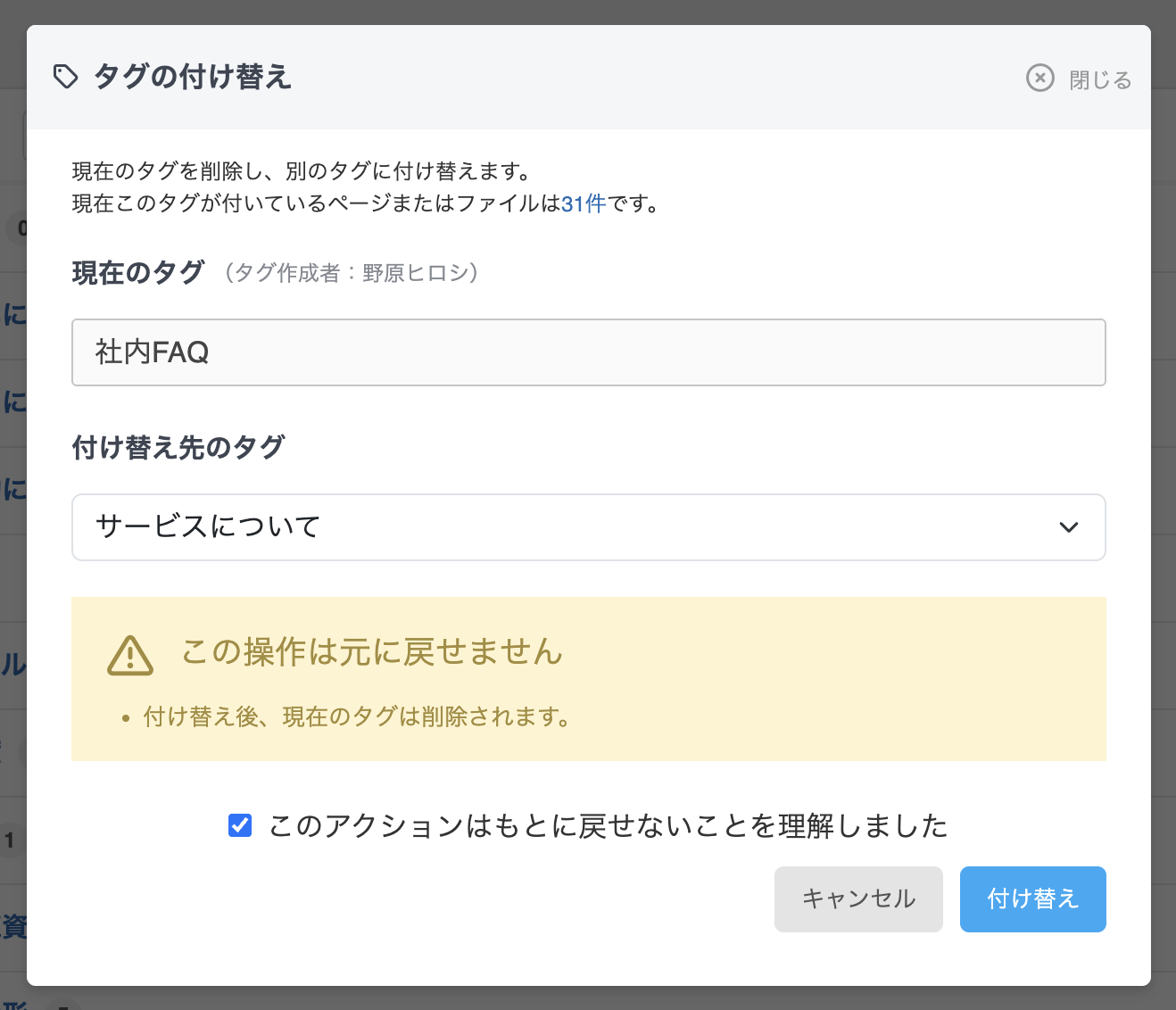
Task: Click the この操作は元に戻せません warning heading
Action: tap(372, 652)
